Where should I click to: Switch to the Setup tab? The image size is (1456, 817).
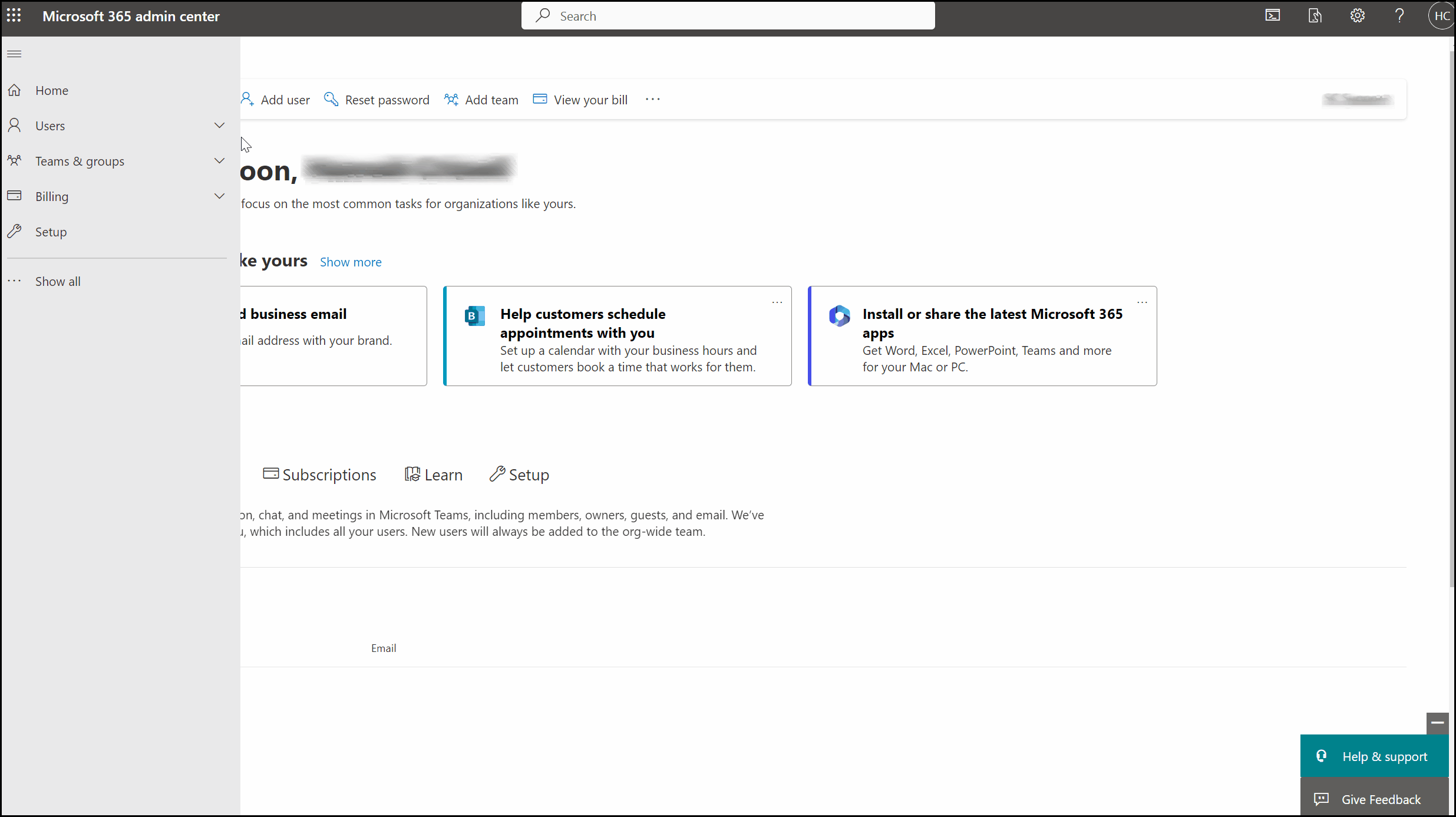tap(519, 475)
